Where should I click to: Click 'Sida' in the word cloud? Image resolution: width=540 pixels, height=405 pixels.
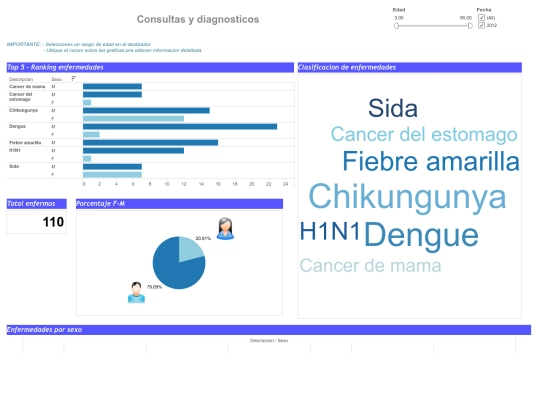[x=393, y=108]
